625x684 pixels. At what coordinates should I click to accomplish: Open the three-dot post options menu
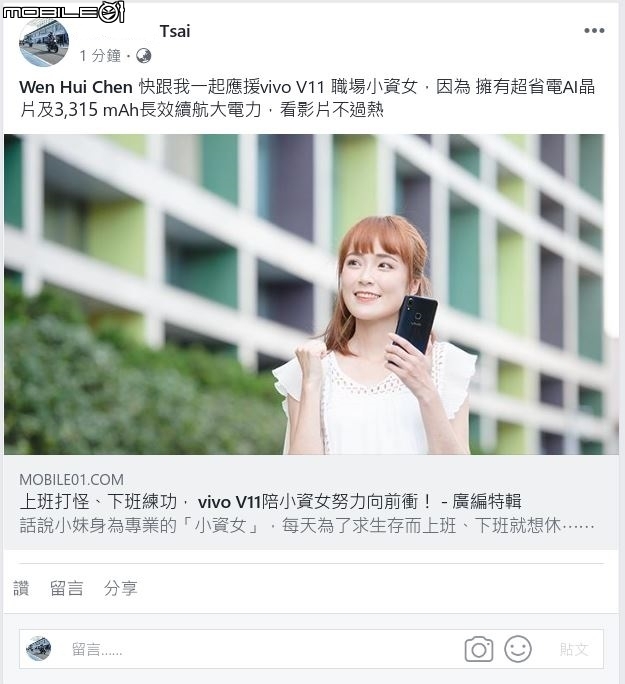(x=594, y=31)
